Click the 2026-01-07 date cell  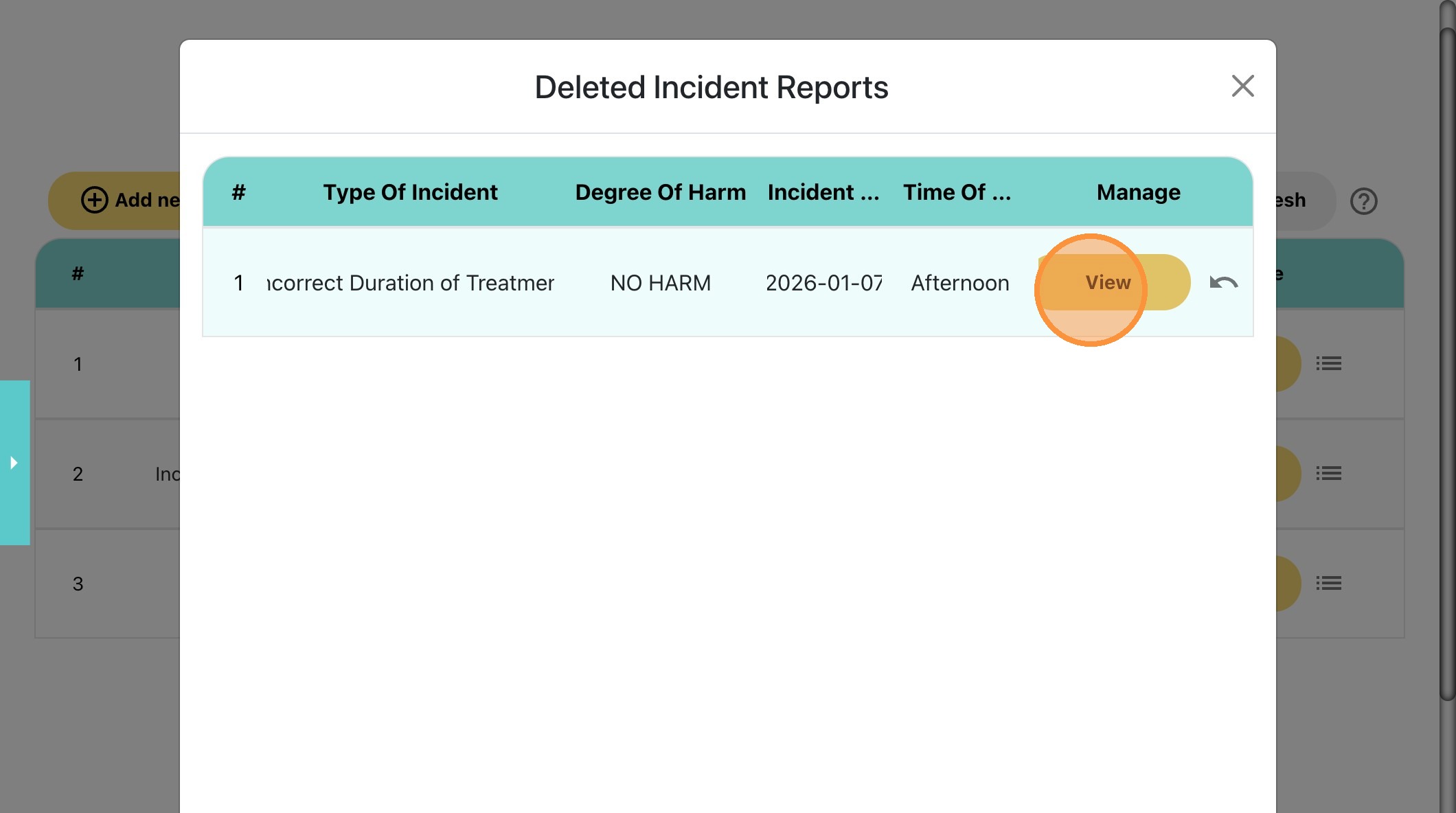823,283
